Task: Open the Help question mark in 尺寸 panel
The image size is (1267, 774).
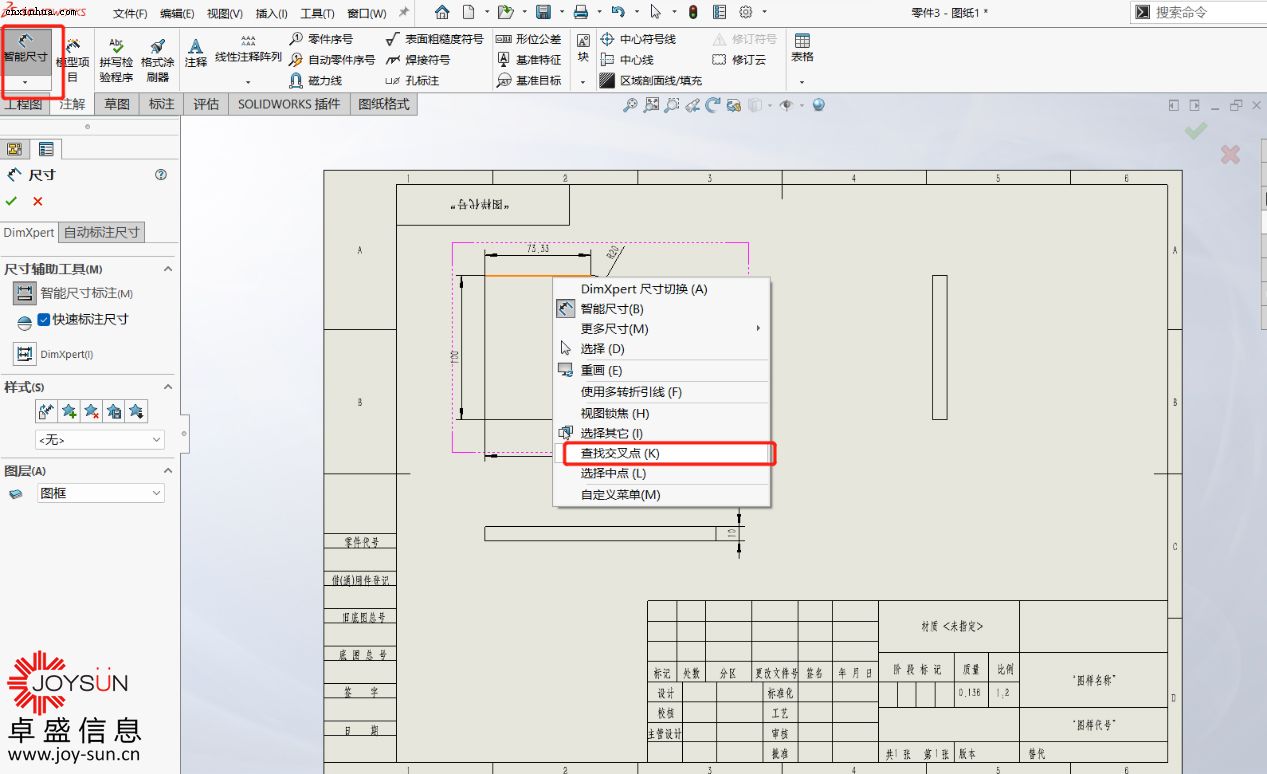Action: click(x=161, y=175)
